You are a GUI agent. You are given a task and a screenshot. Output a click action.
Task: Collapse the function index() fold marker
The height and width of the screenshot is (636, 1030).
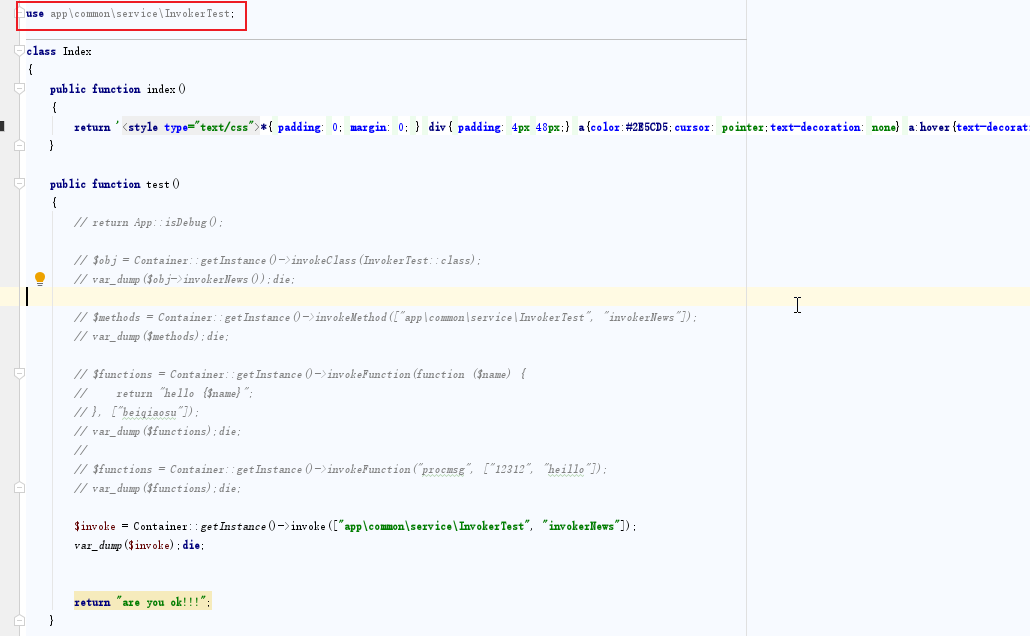(19, 89)
